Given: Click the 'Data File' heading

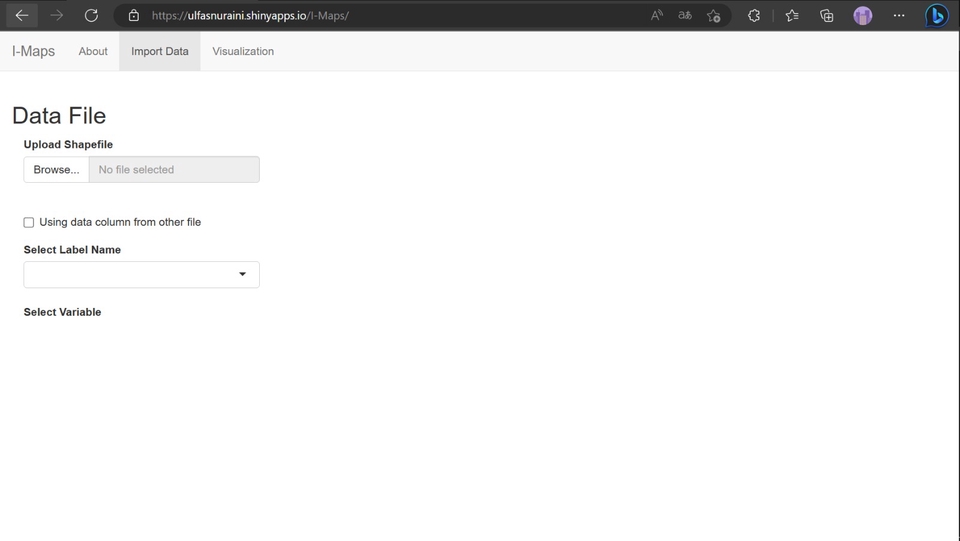Looking at the screenshot, I should [59, 116].
